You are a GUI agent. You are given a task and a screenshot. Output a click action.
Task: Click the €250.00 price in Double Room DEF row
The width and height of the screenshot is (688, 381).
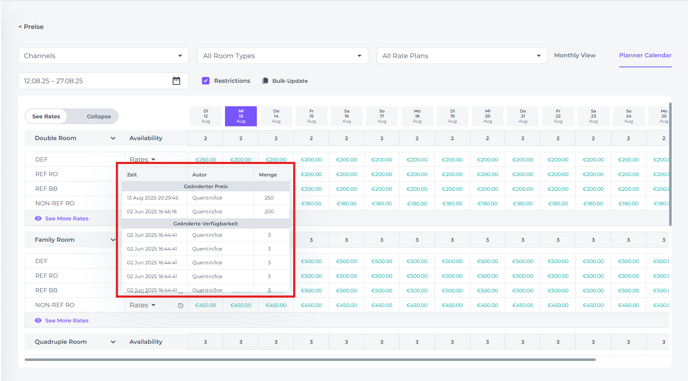pos(205,160)
